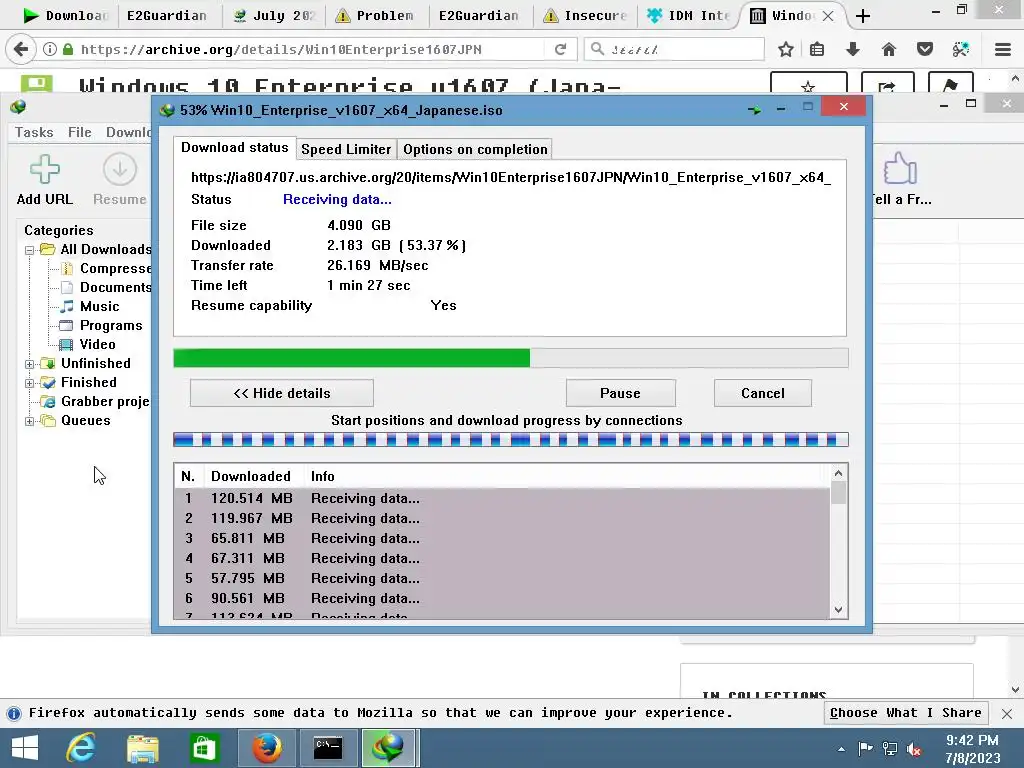1024x768 pixels.
Task: Click the Add URL icon in IDM
Action: pyautogui.click(x=44, y=170)
